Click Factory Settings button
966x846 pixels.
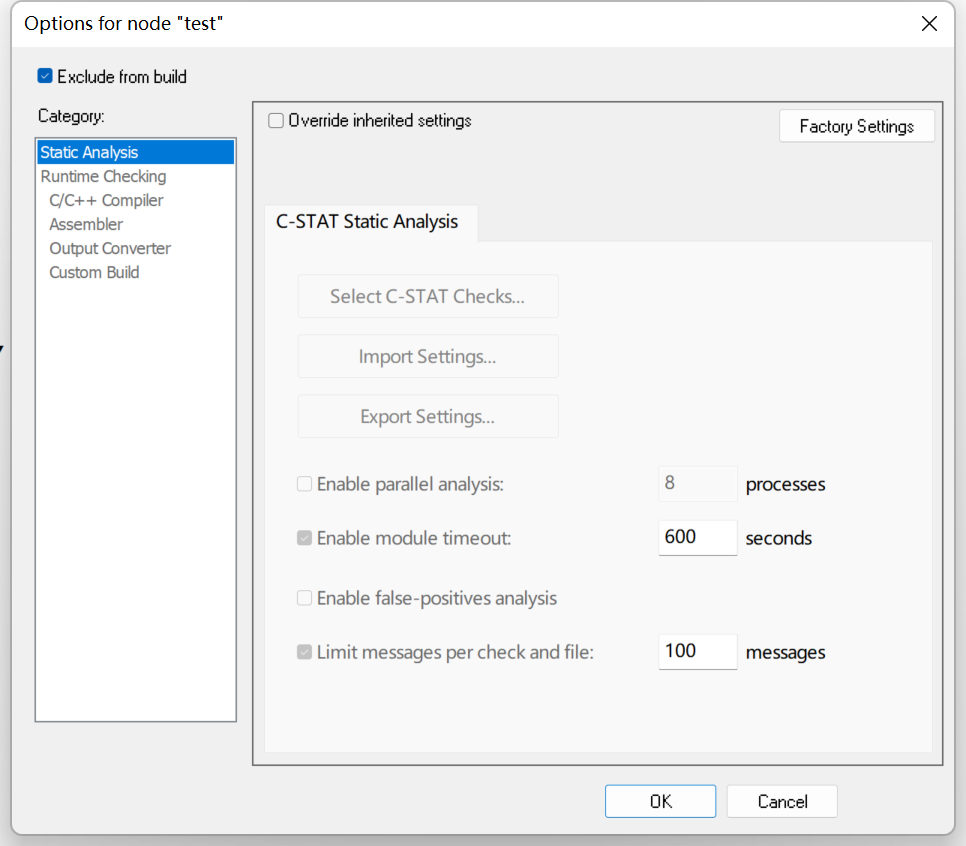click(x=856, y=126)
